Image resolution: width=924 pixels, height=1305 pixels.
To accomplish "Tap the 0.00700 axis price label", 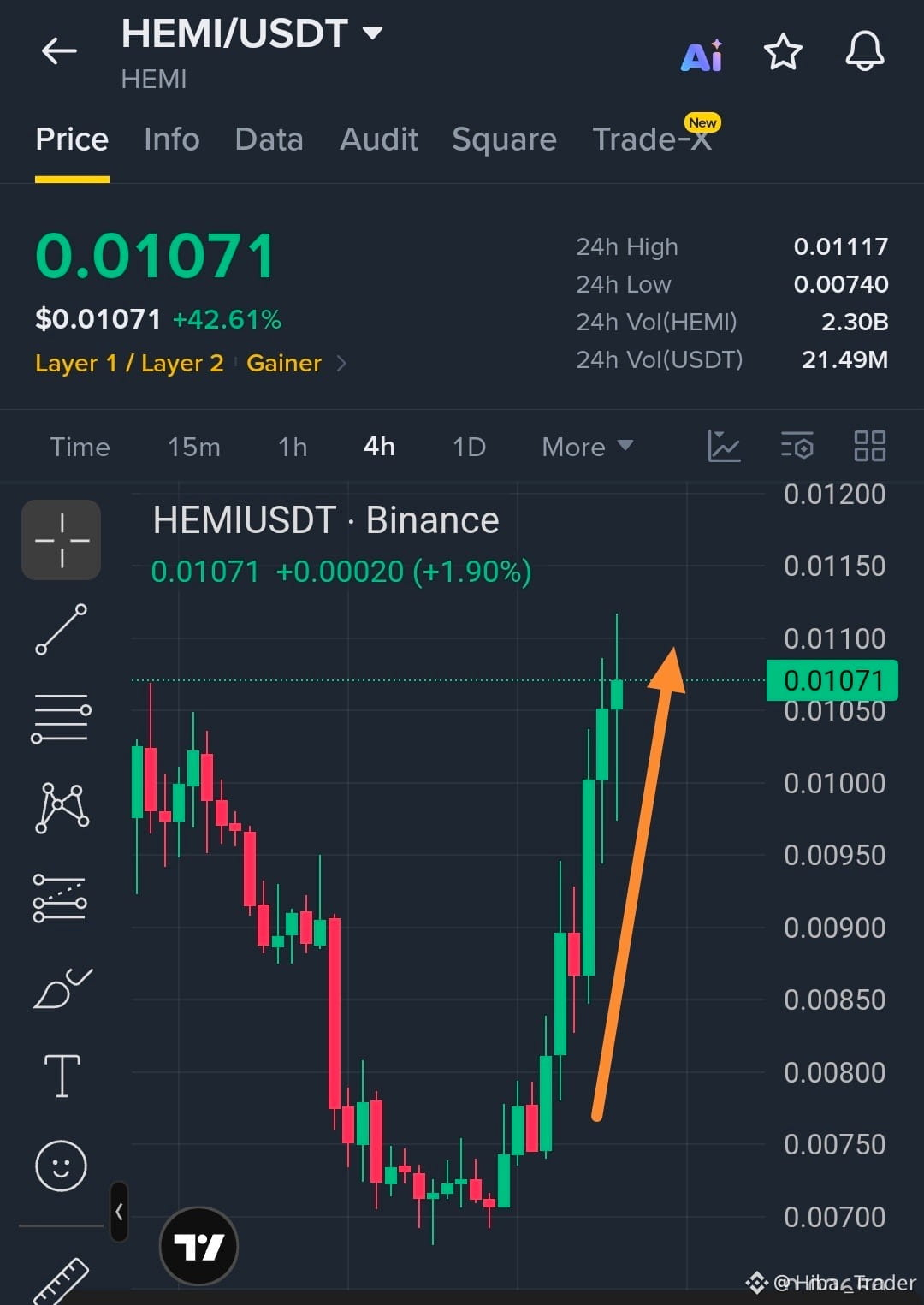I will [x=834, y=1217].
